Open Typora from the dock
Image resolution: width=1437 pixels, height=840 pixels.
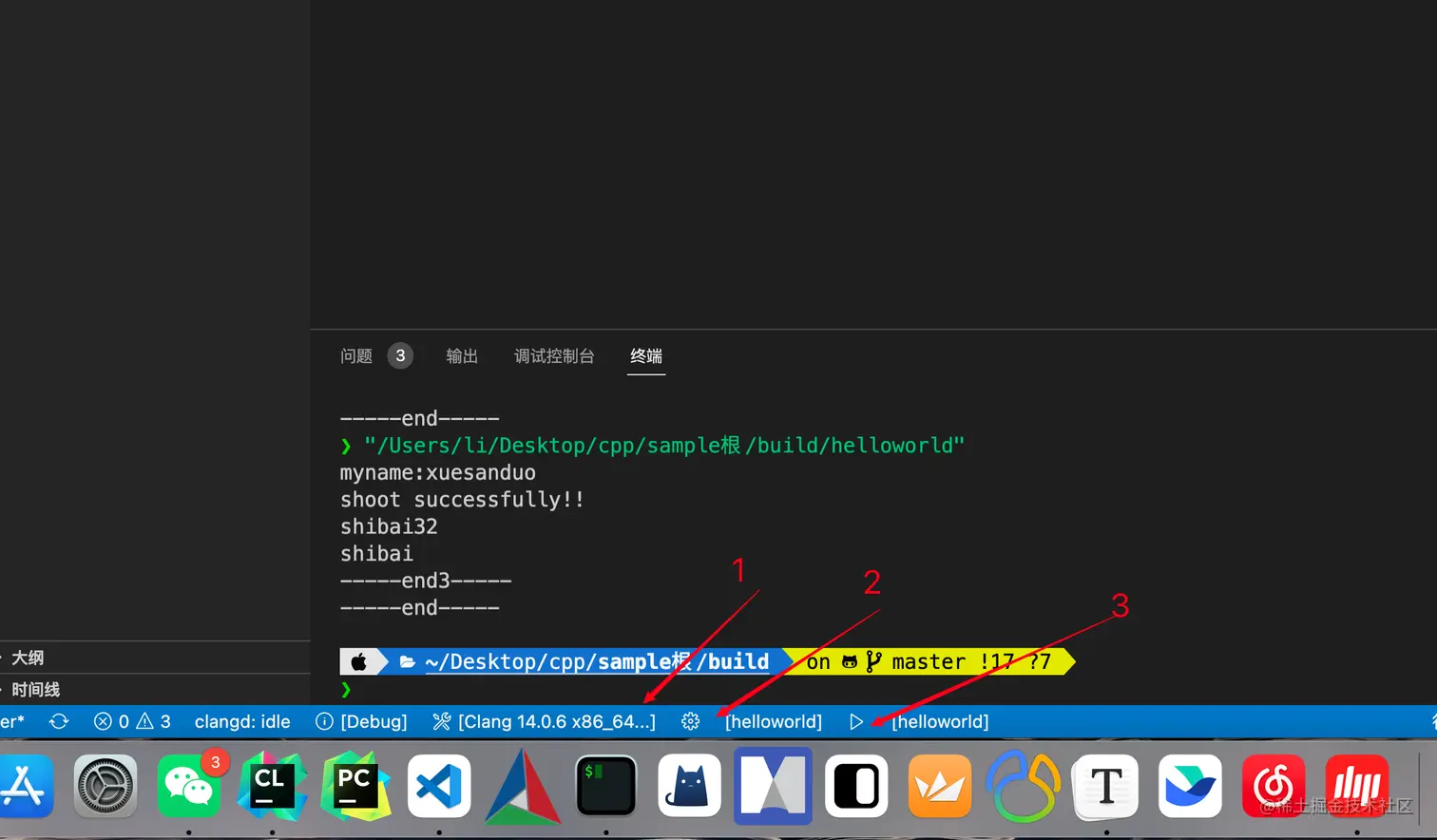point(1106,786)
